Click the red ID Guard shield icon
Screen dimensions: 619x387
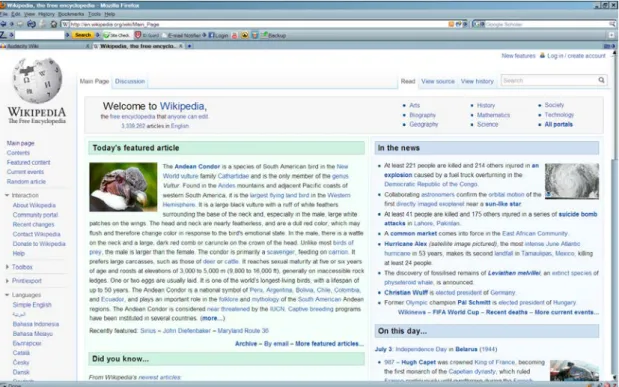pos(138,35)
